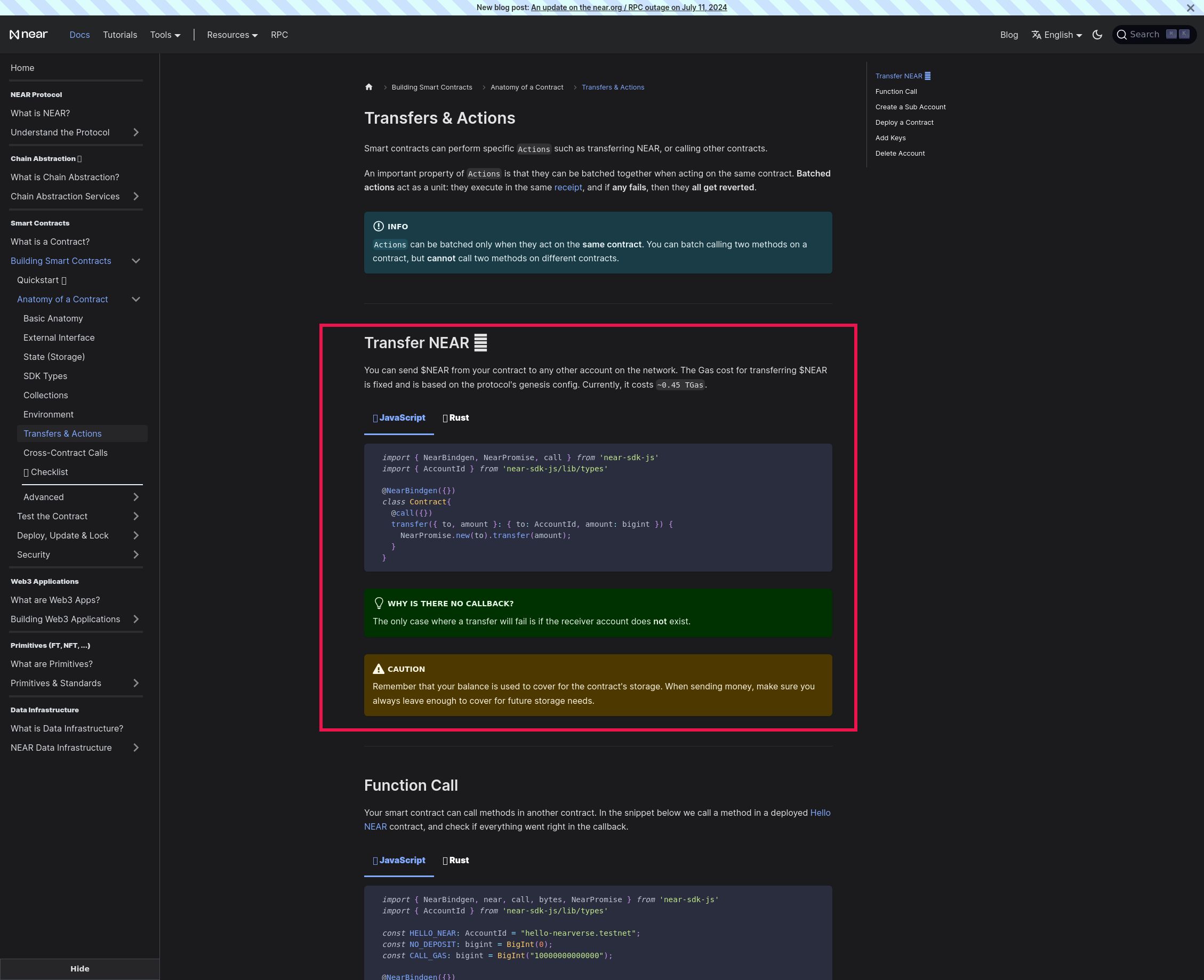Select JavaScript tab under Function Call
1204x980 pixels.
click(398, 861)
